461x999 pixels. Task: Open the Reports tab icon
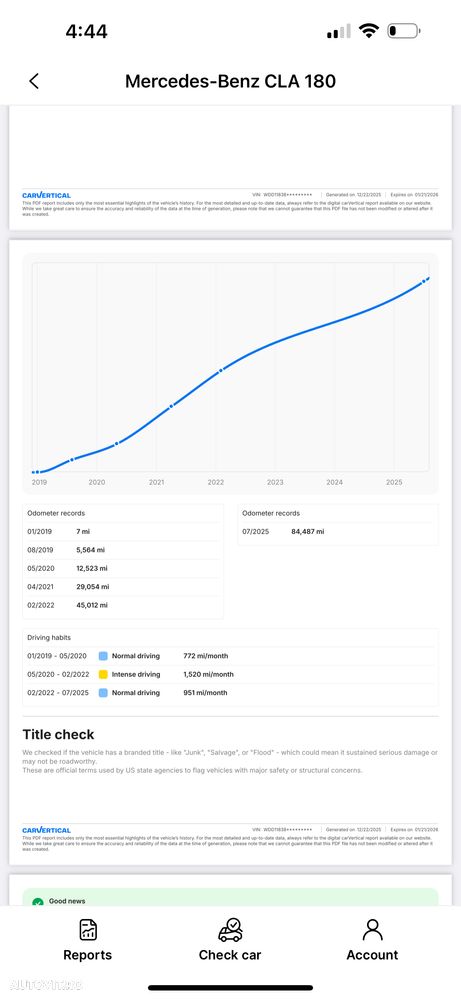point(88,930)
